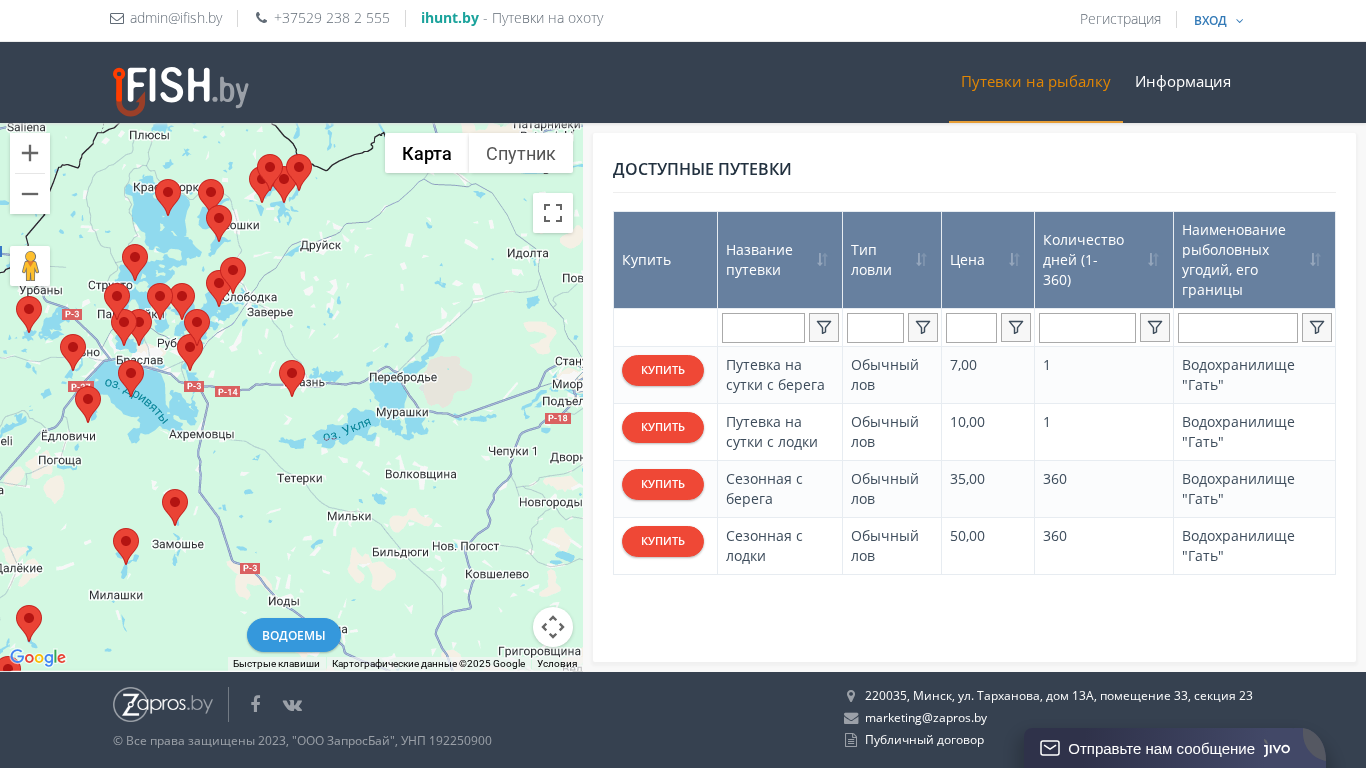The image size is (1366, 768).
Task: Open filter for Наименование рыболовных угодий column
Action: click(1317, 327)
